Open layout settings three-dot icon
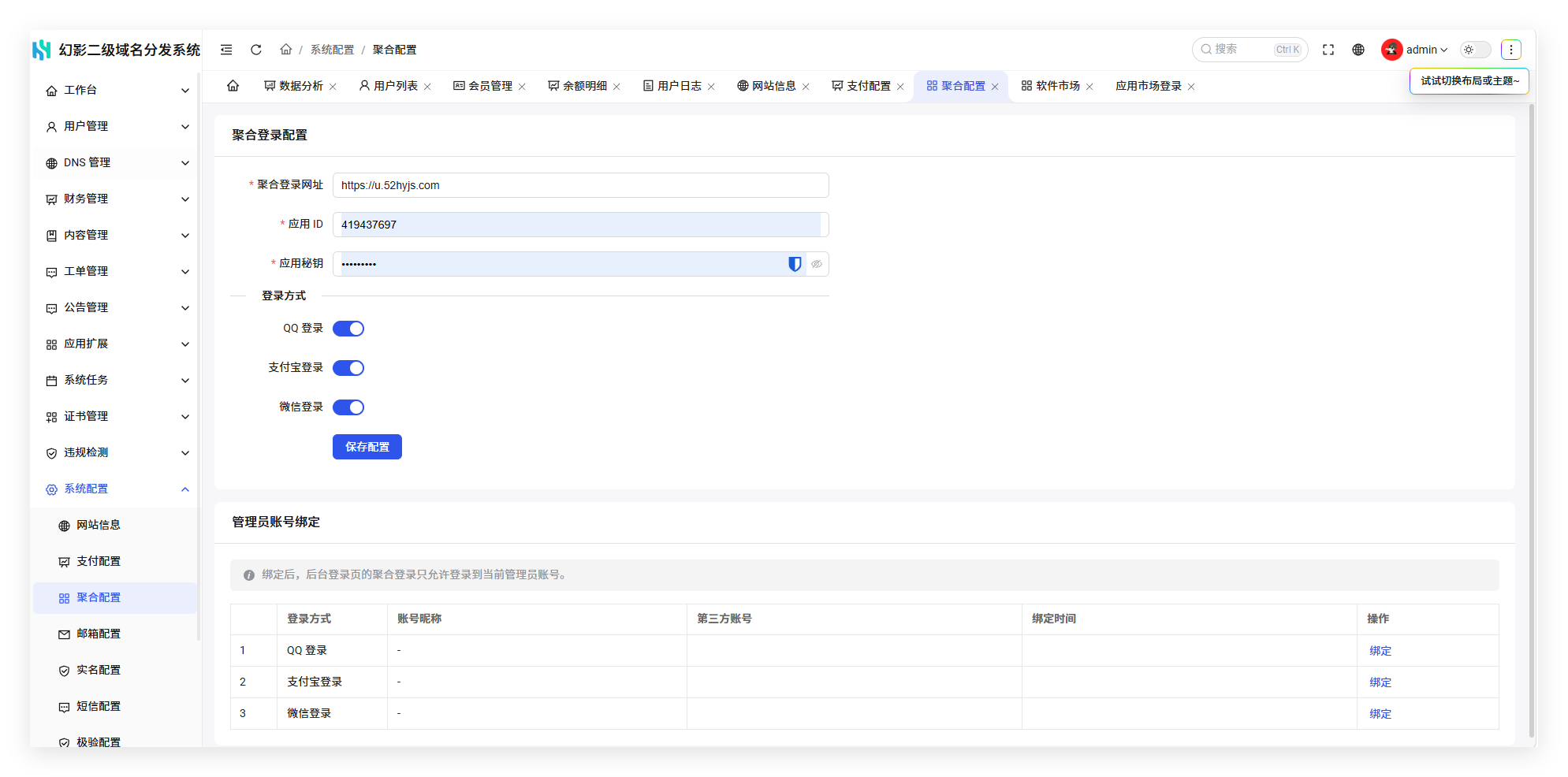 [1511, 50]
